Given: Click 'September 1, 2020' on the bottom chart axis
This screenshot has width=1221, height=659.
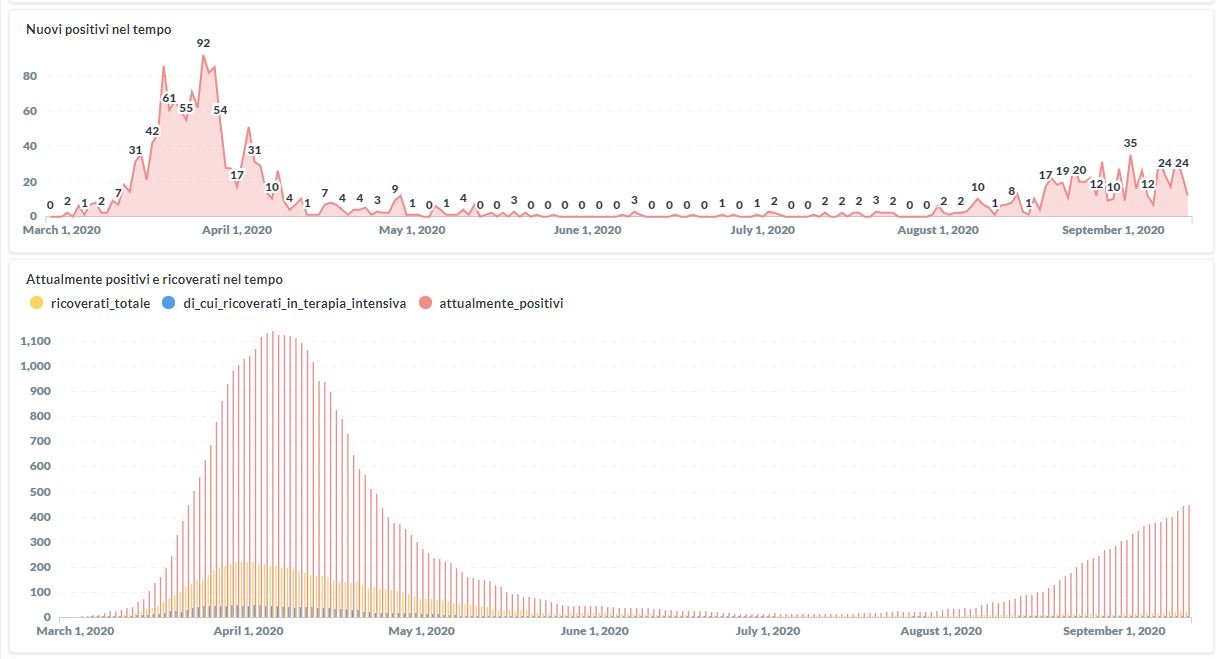Looking at the screenshot, I should point(1113,632).
